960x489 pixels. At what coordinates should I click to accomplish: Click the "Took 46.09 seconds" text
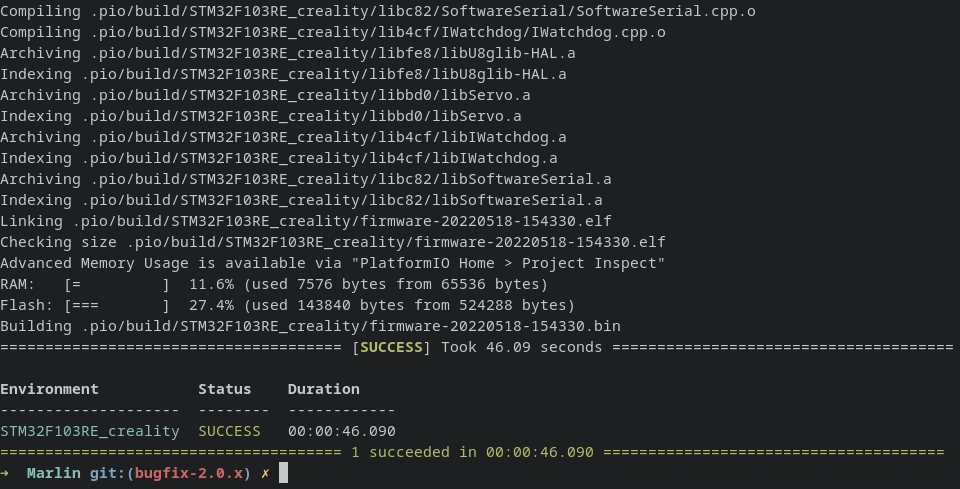pos(521,347)
